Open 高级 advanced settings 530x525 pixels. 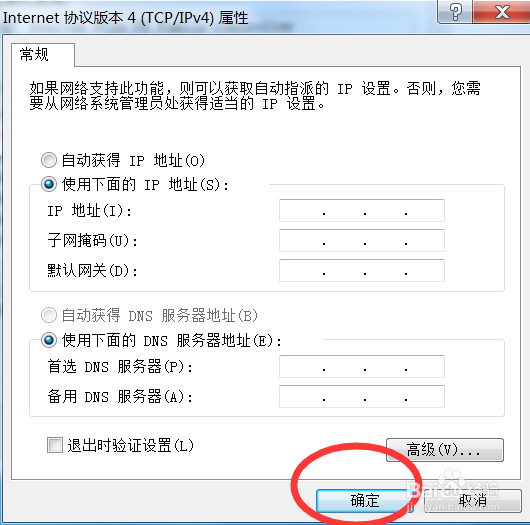click(x=445, y=450)
